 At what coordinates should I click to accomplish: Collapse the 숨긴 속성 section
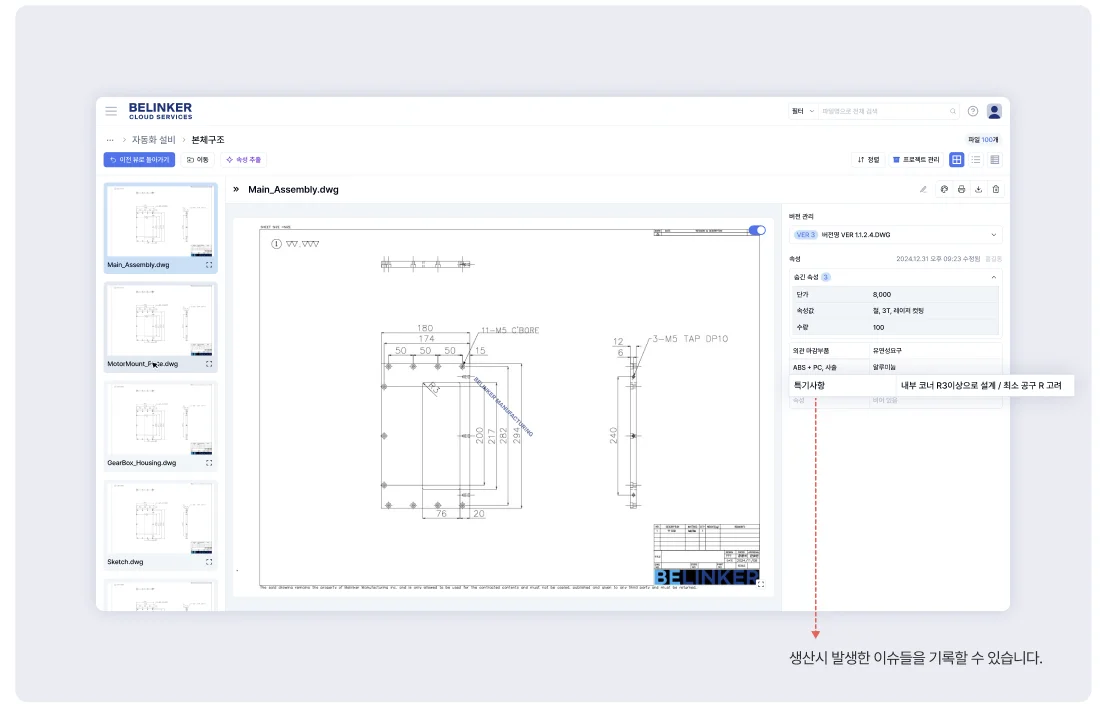pyautogui.click(x=993, y=277)
